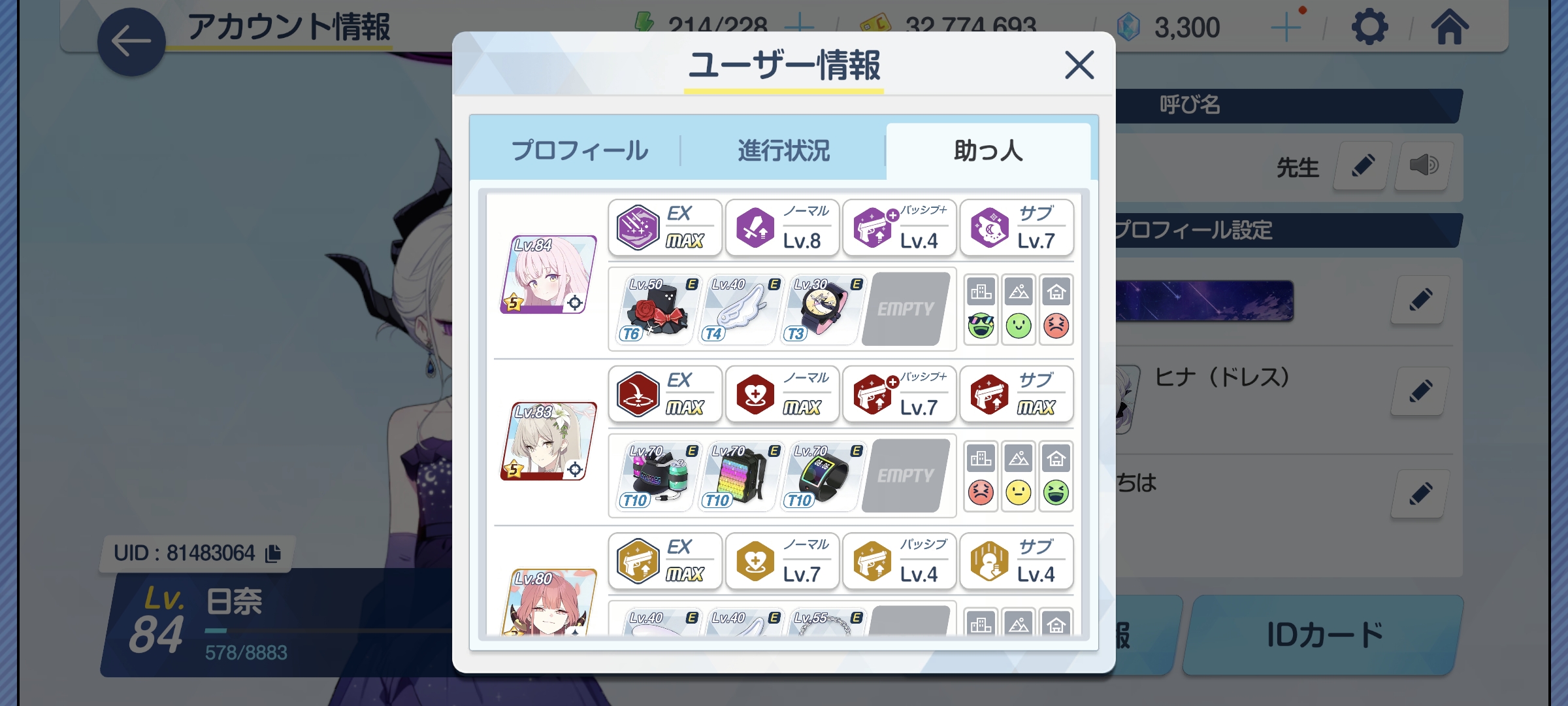The height and width of the screenshot is (706, 1568).
Task: Close the ユーザー情報 dialog
Action: click(1079, 65)
